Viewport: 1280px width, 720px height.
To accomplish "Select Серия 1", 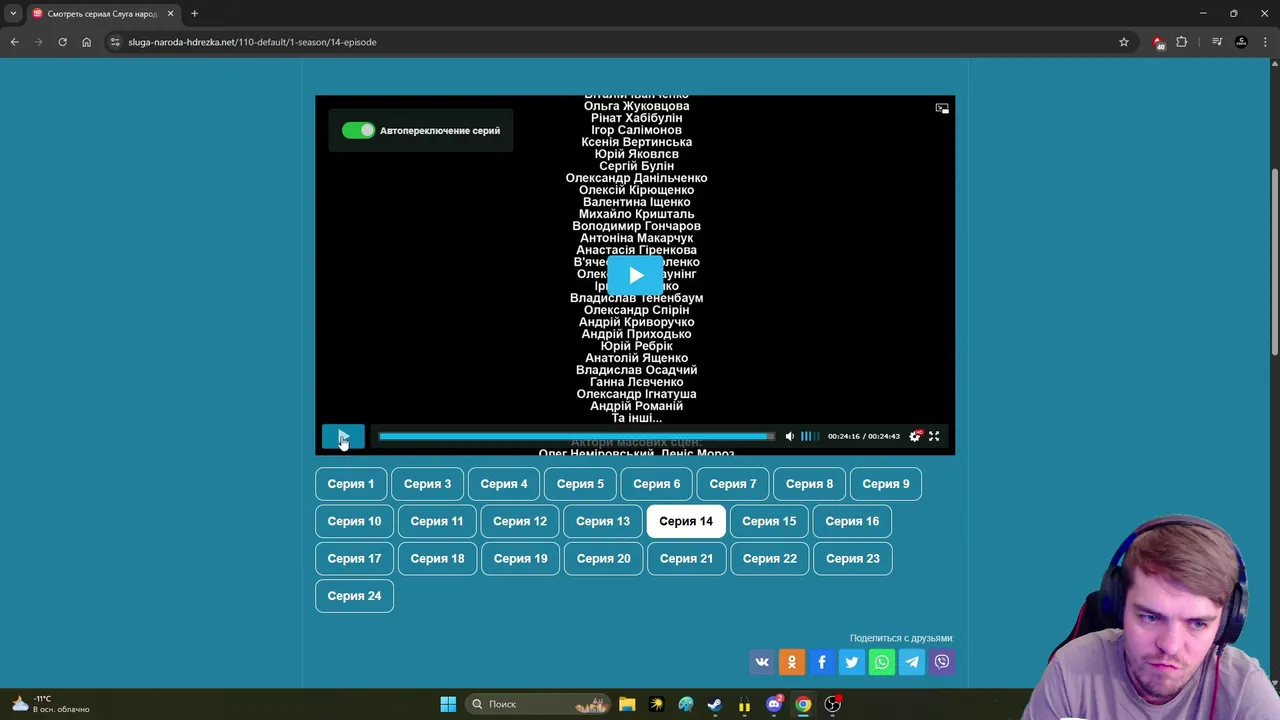I will pyautogui.click(x=351, y=484).
